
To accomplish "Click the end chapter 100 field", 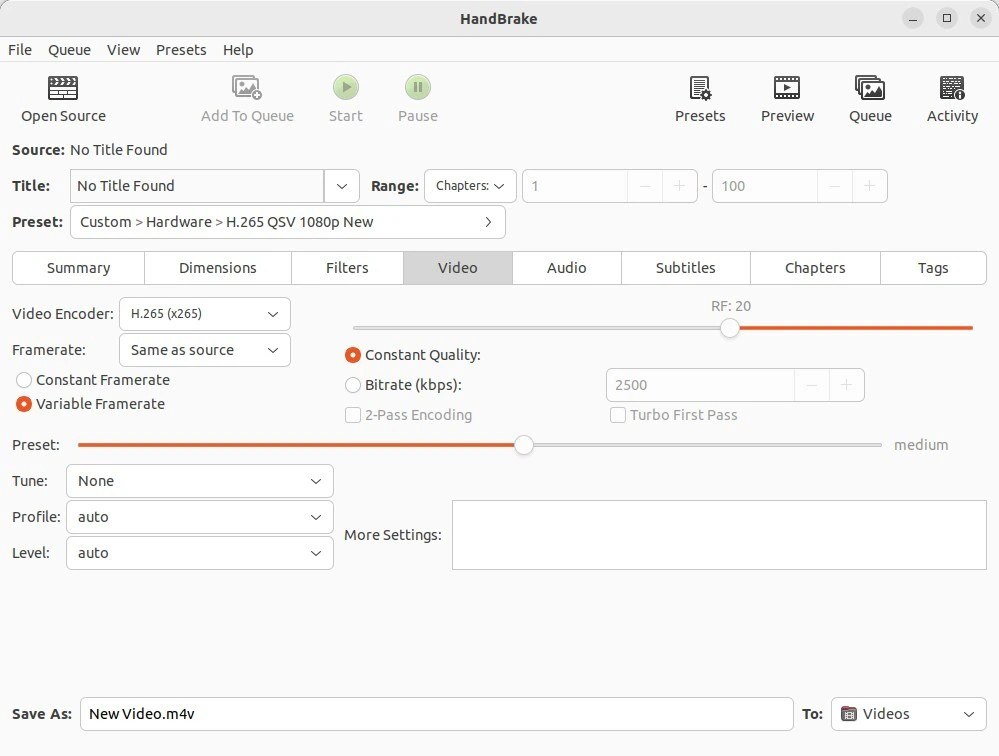I will tap(765, 186).
